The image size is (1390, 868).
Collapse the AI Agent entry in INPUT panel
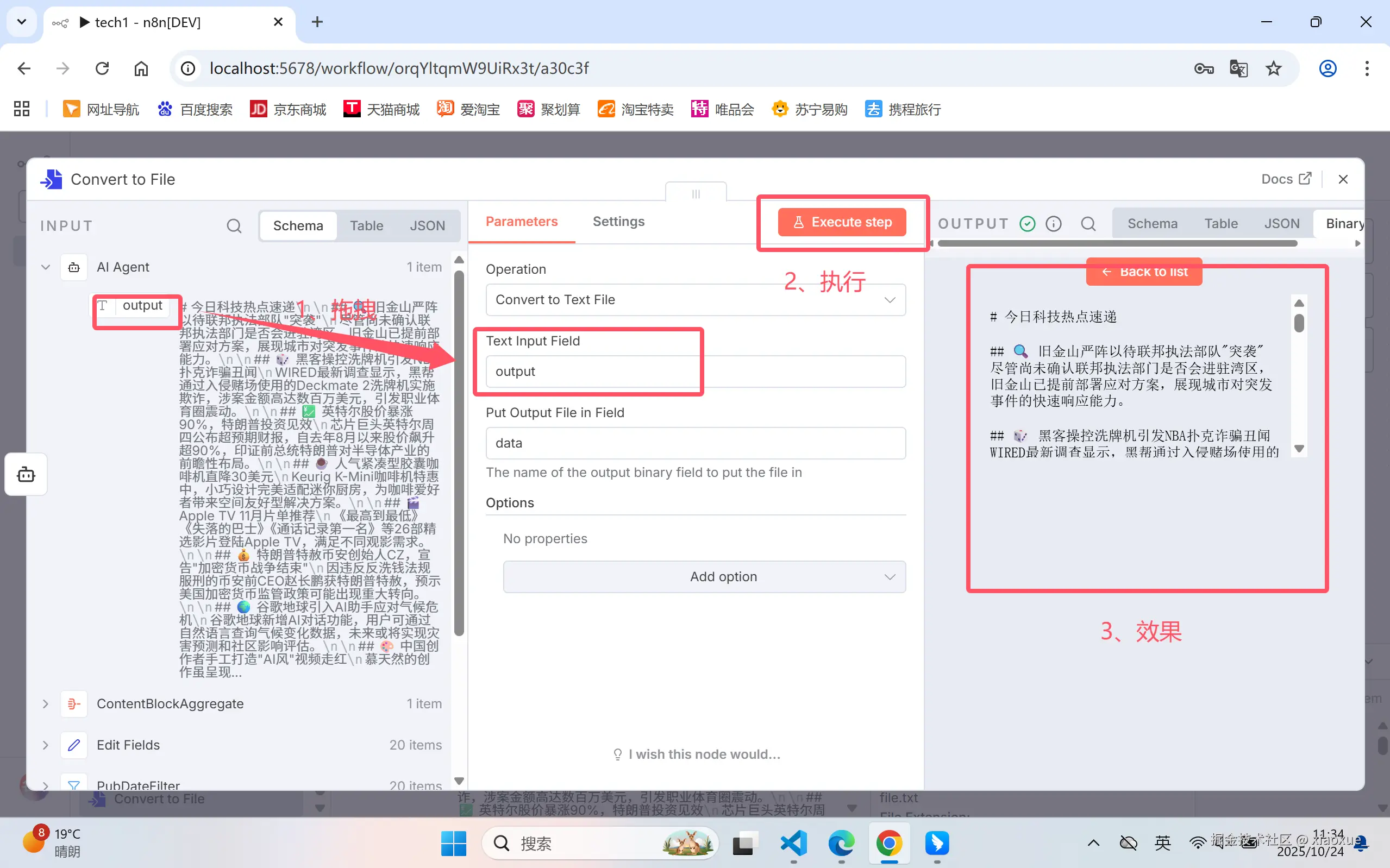click(x=45, y=267)
